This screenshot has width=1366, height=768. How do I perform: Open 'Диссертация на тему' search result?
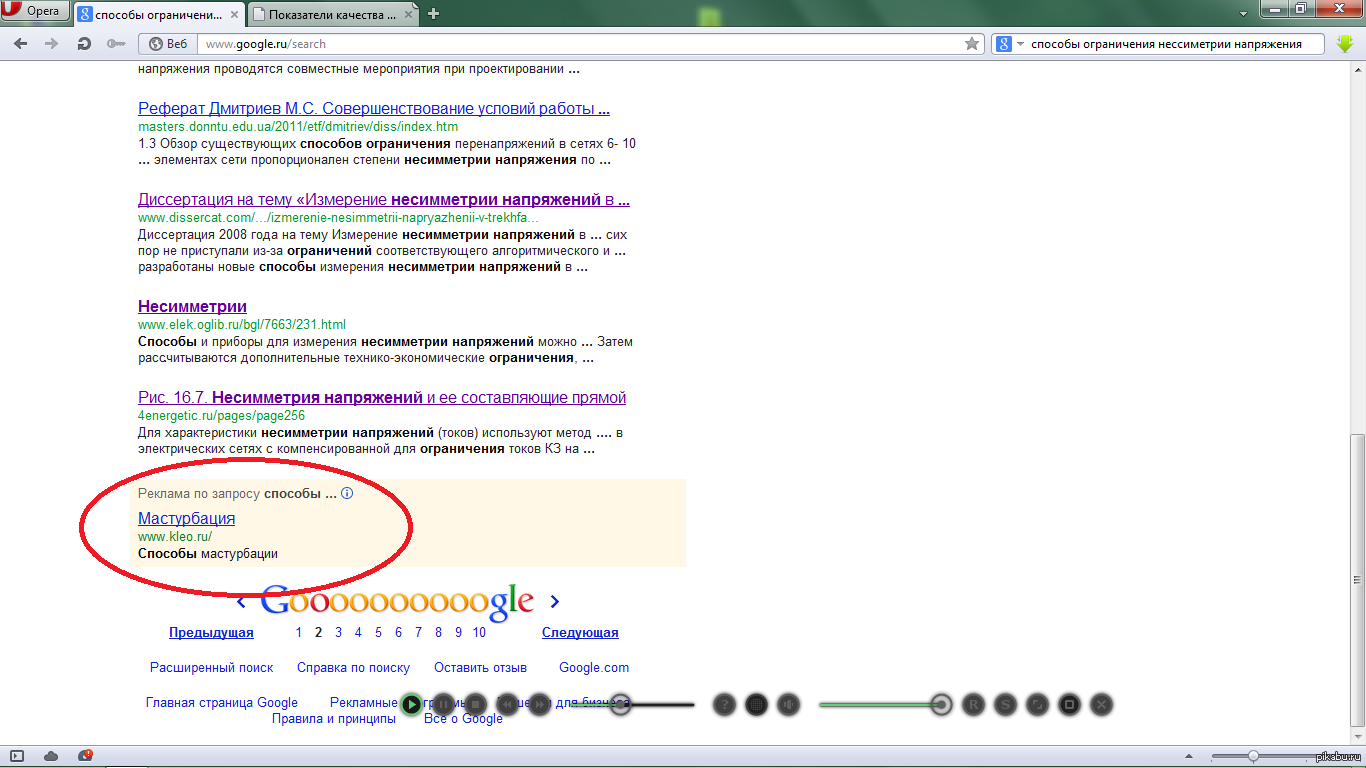(384, 199)
